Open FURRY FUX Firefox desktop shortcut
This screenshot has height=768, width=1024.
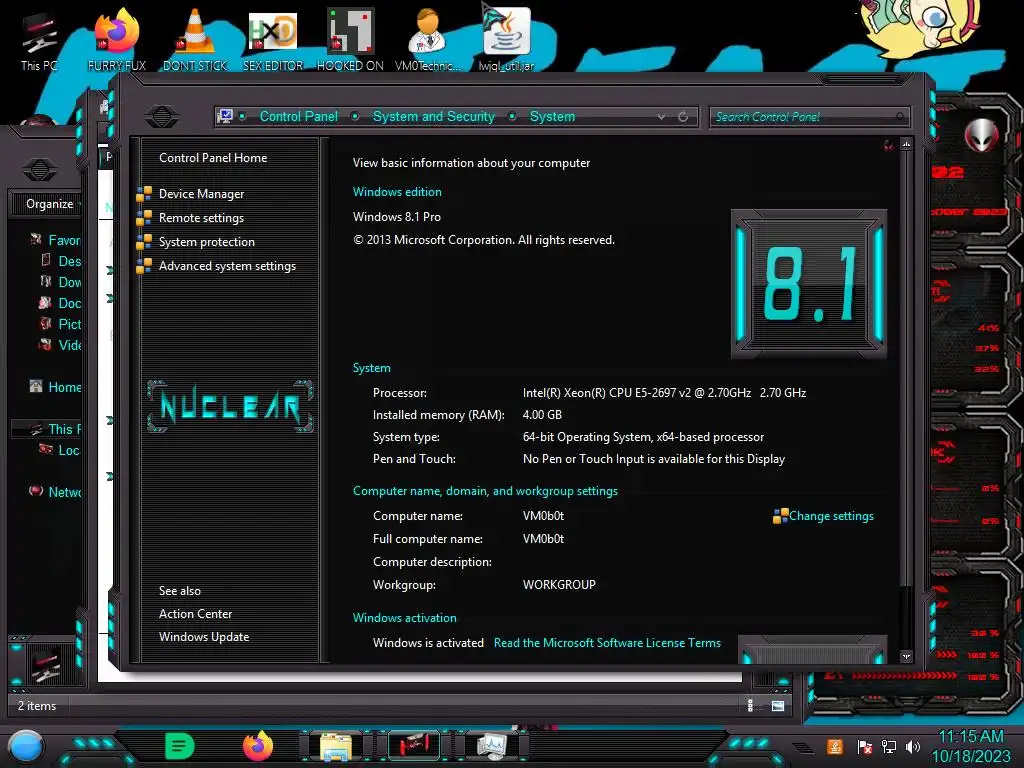pyautogui.click(x=117, y=40)
